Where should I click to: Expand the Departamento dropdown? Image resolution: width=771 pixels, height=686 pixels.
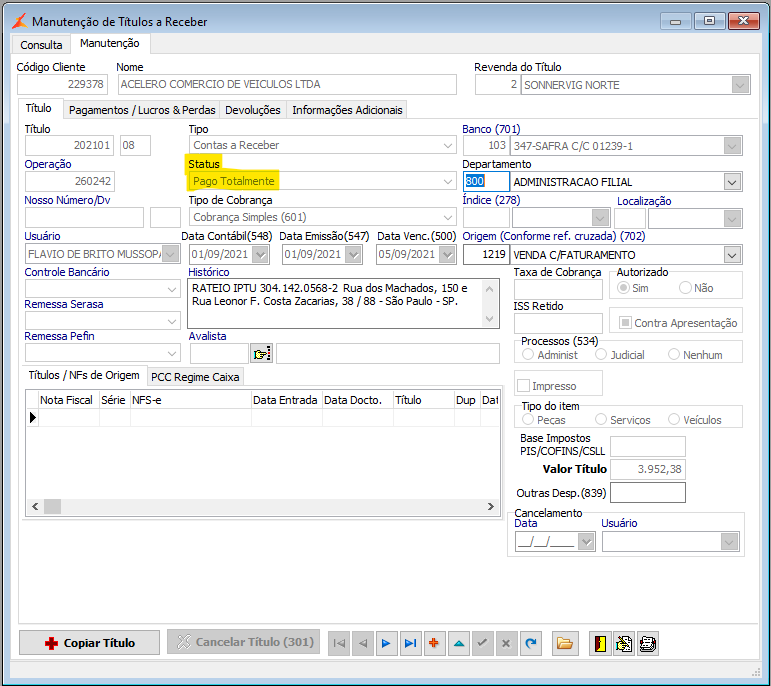pos(732,182)
